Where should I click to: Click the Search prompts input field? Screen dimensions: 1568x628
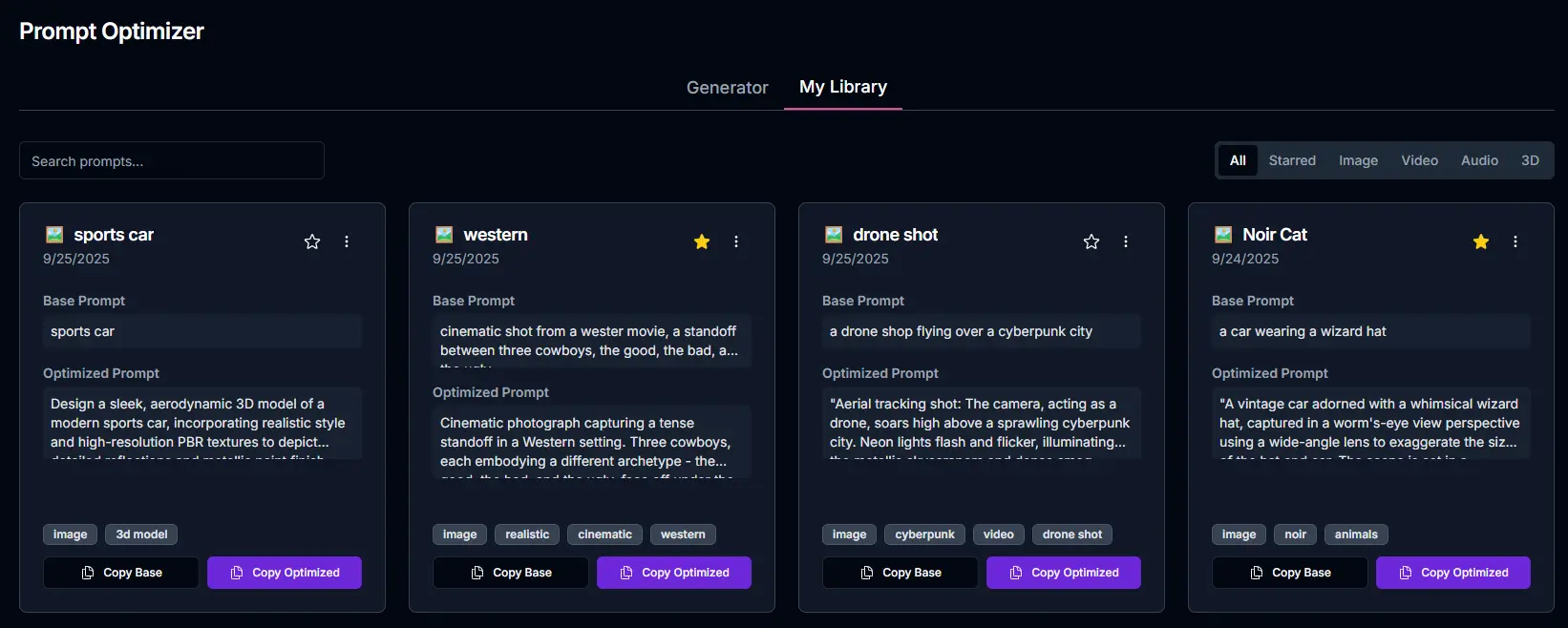[172, 160]
